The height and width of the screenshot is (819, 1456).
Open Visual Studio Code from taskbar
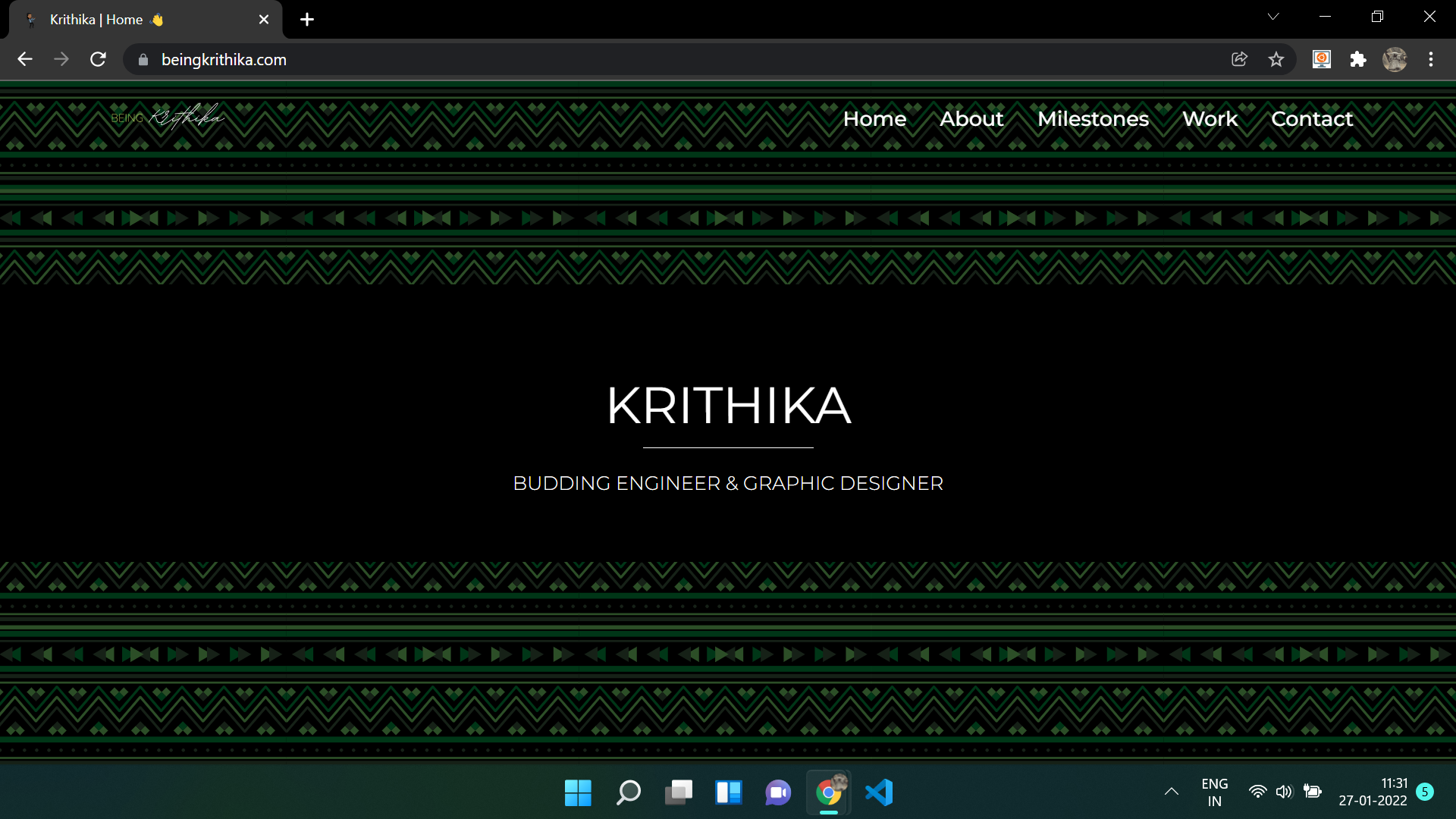coord(879,792)
